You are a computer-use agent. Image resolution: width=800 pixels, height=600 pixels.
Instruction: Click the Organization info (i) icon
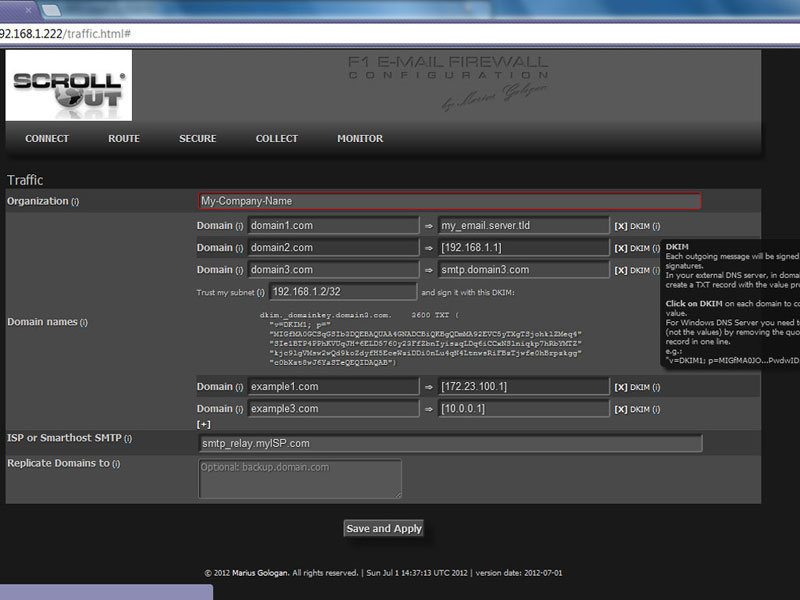point(75,202)
